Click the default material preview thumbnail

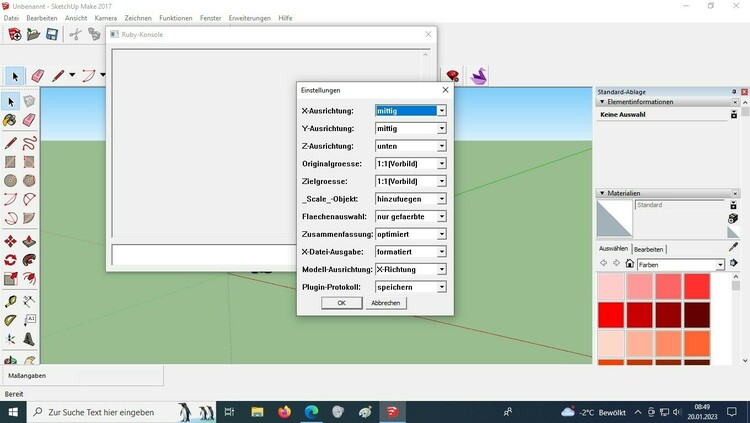click(x=615, y=219)
